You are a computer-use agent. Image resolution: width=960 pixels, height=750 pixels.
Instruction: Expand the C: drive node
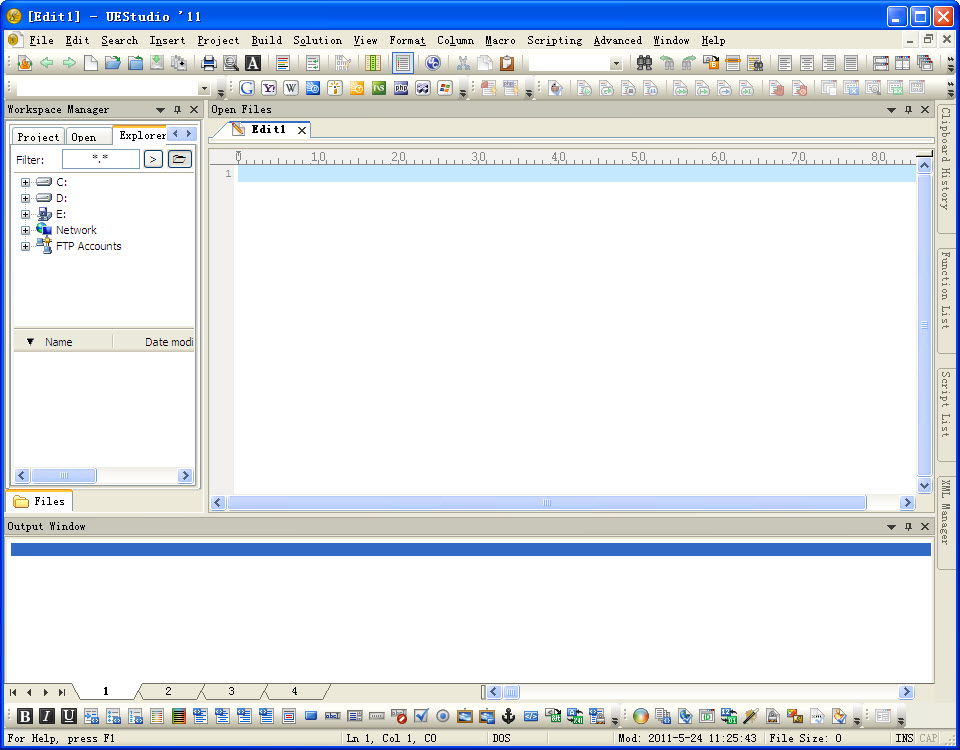click(x=25, y=182)
